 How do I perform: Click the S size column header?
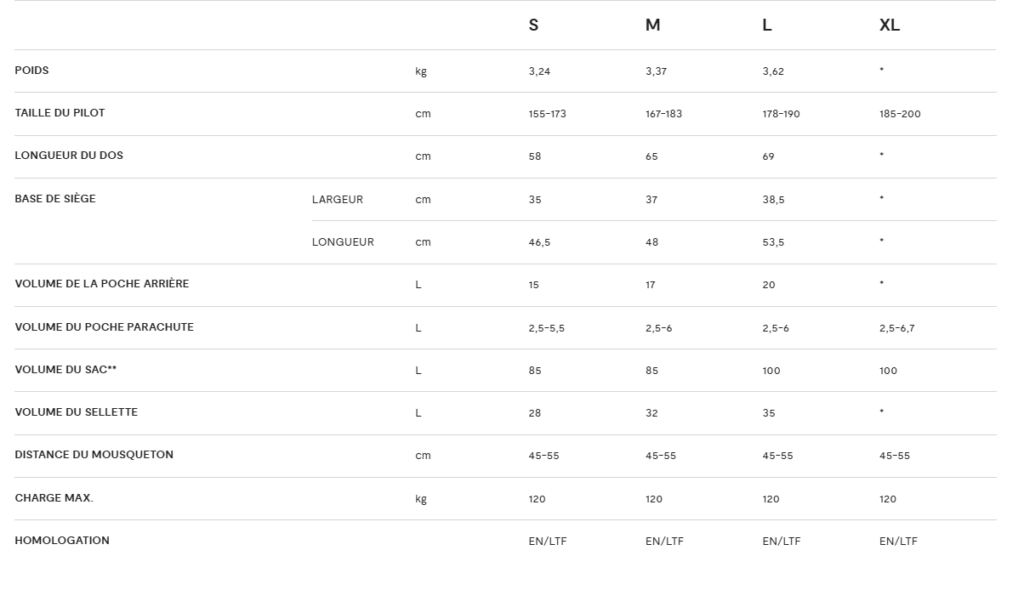pyautogui.click(x=534, y=25)
